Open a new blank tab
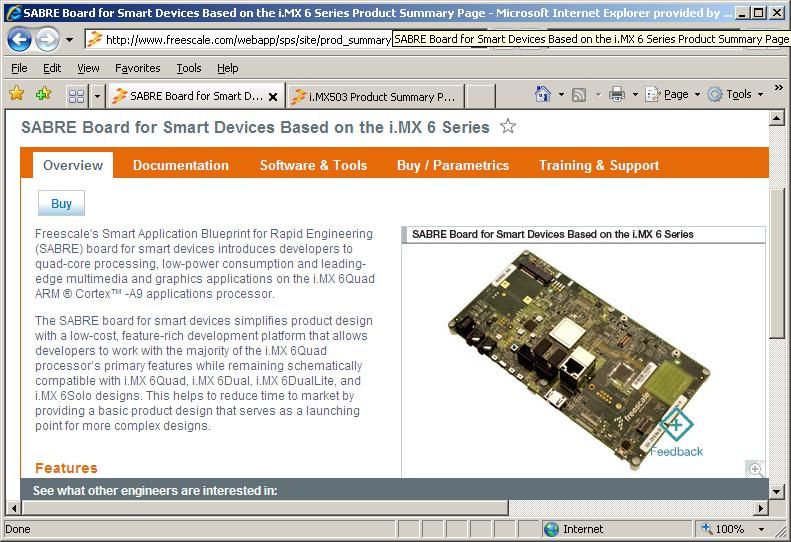The height and width of the screenshot is (542, 791). pyautogui.click(x=479, y=96)
